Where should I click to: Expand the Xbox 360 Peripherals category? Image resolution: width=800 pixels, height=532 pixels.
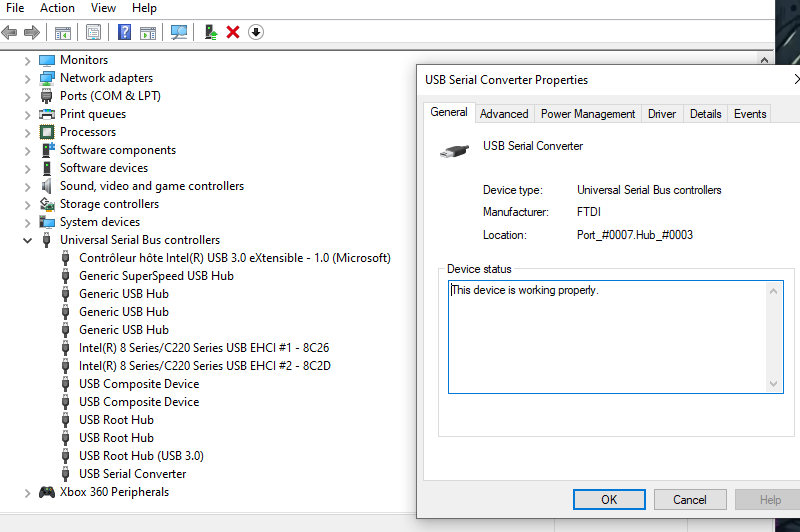coord(27,492)
